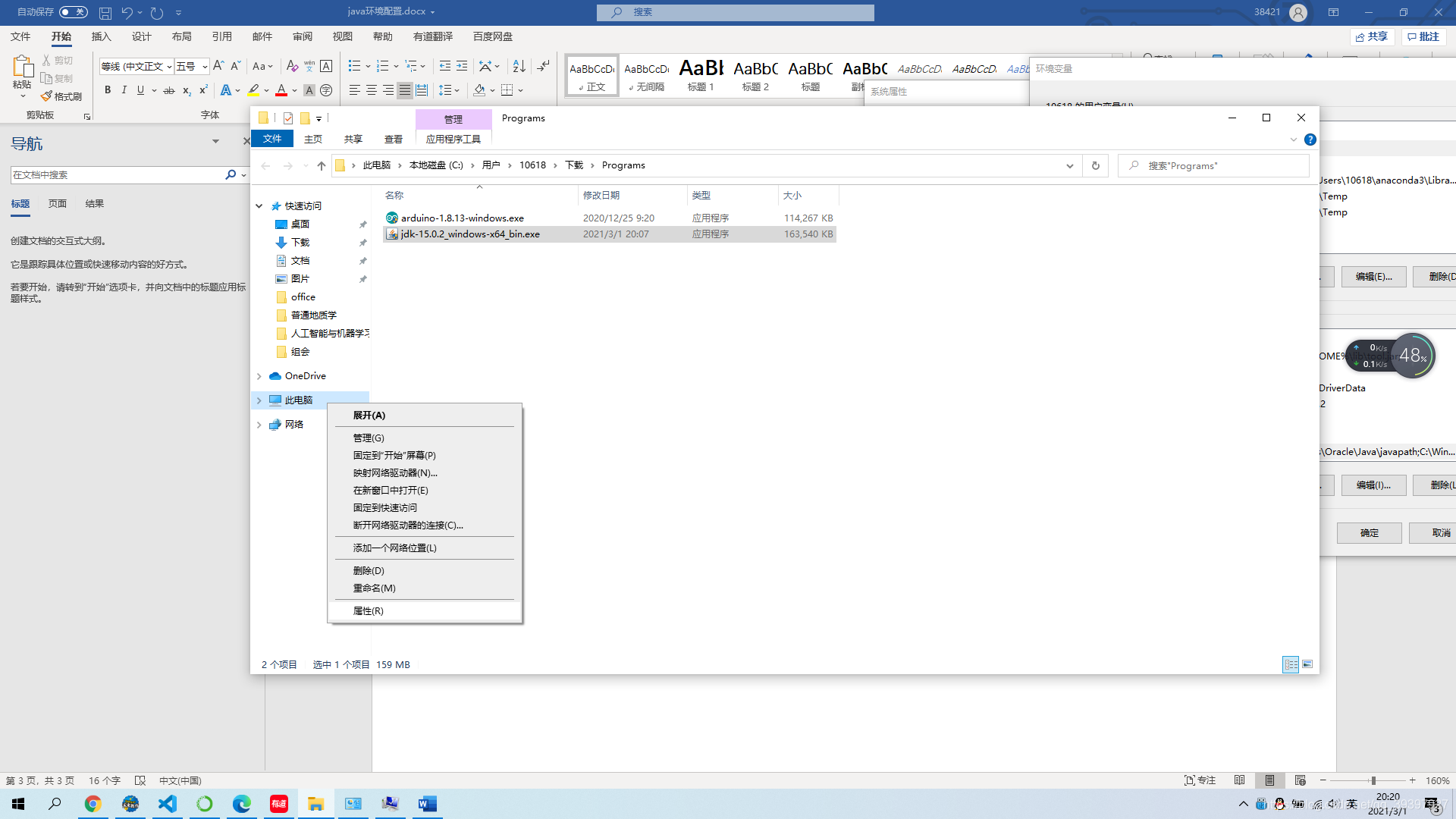Open the address bar history dropdown
The width and height of the screenshot is (1456, 819).
[1070, 165]
